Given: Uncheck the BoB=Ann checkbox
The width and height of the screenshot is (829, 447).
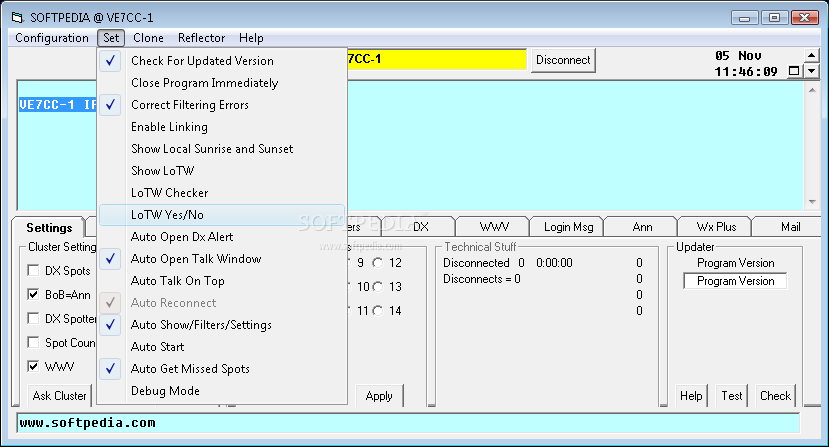Looking at the screenshot, I should click(x=33, y=295).
